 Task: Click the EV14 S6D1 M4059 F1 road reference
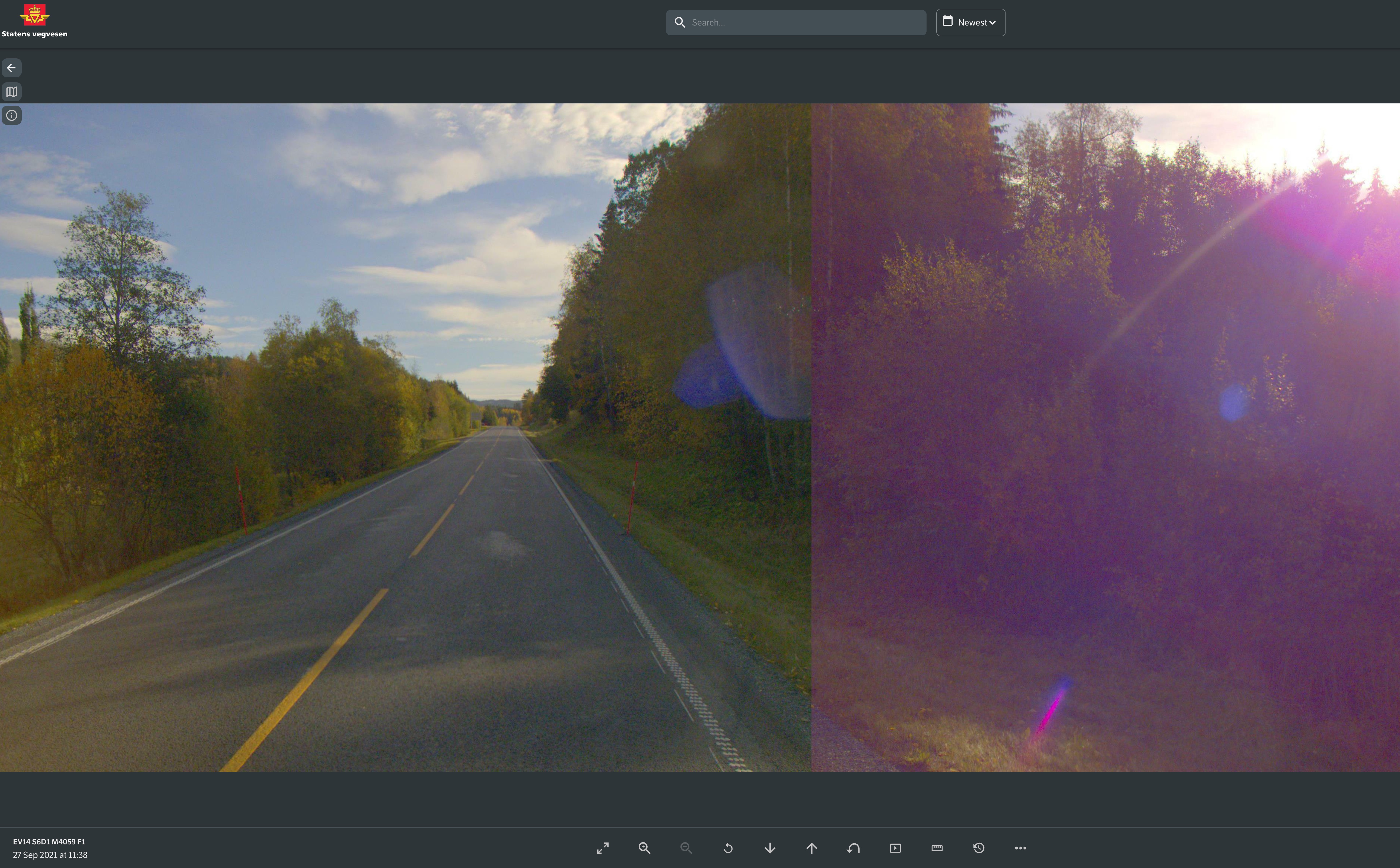(49, 842)
